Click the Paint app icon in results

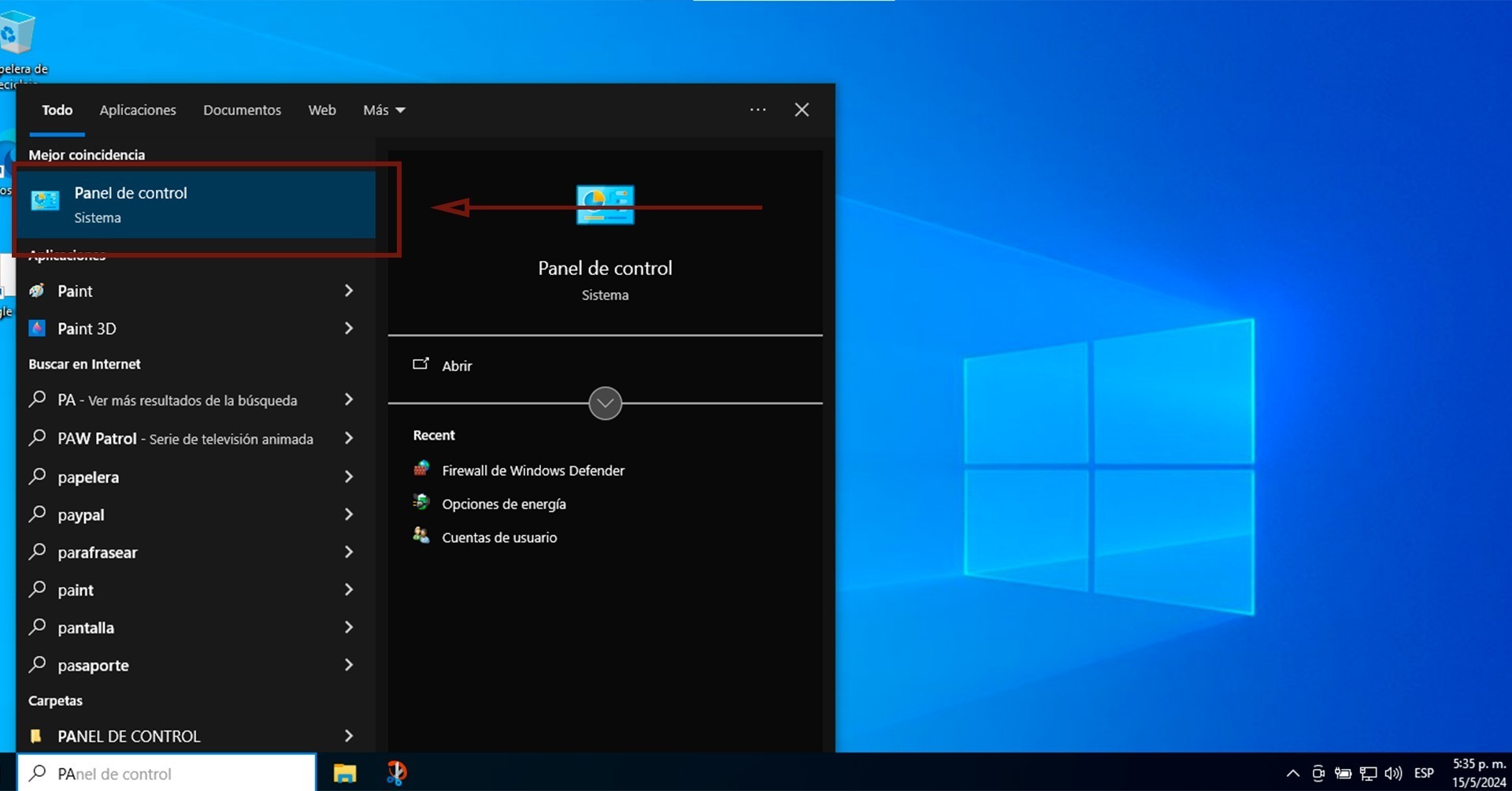point(37,292)
